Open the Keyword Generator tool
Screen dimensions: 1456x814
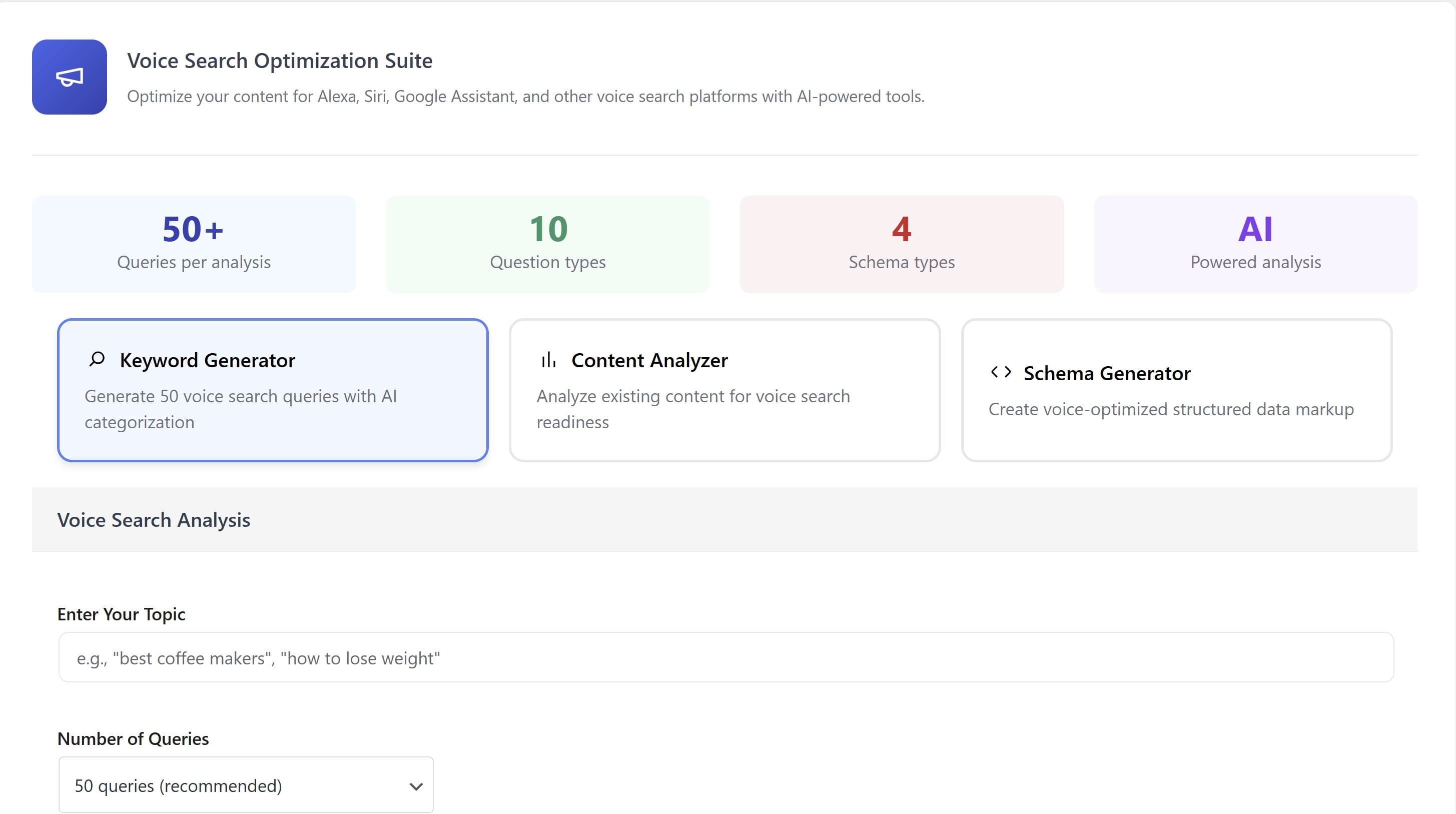(x=273, y=390)
